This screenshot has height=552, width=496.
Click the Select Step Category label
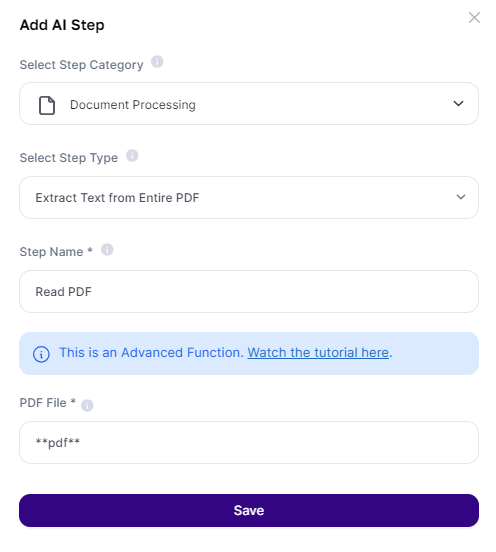81,65
